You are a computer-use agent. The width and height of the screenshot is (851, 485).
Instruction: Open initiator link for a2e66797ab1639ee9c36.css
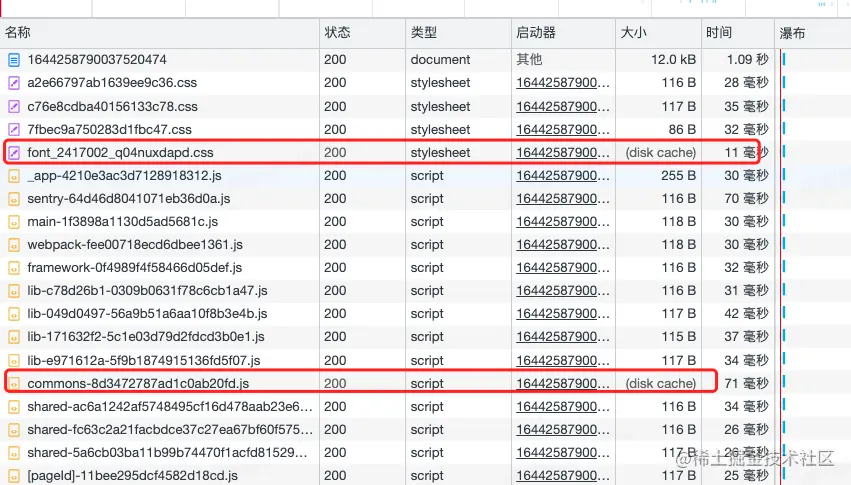(563, 83)
